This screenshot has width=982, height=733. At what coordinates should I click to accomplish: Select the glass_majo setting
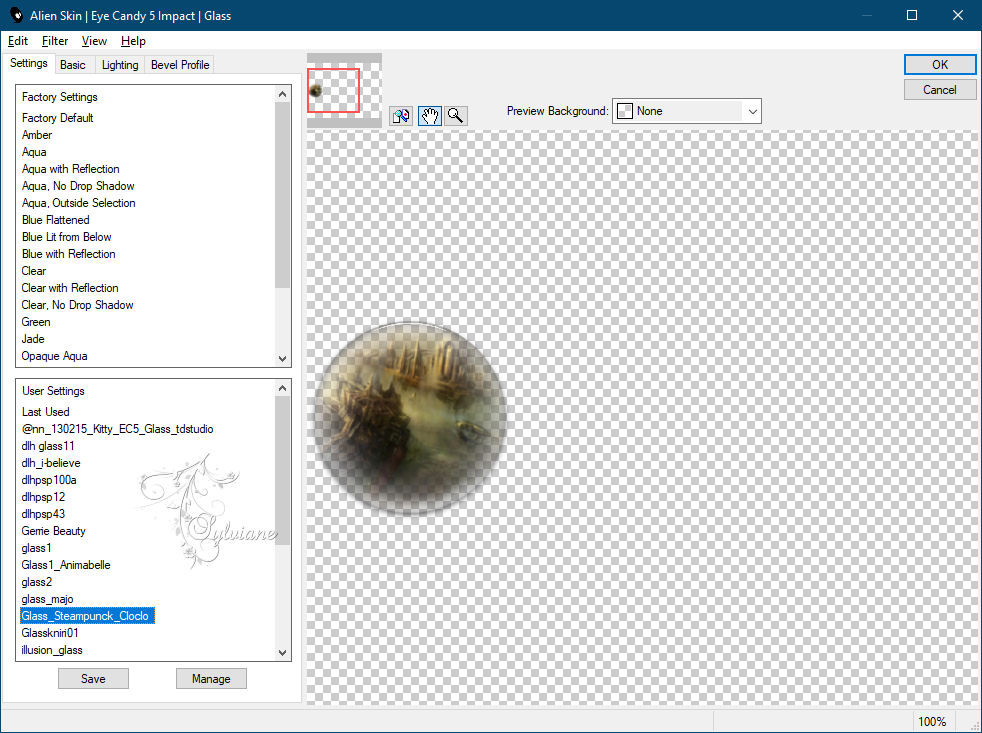coord(48,599)
